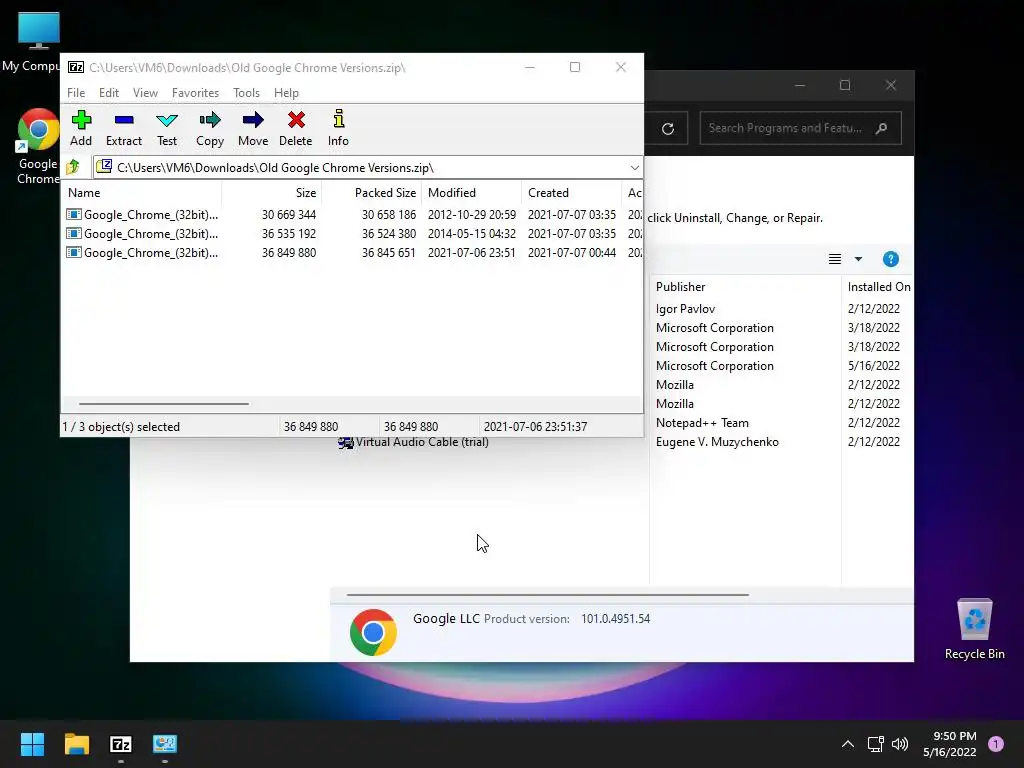1024x768 pixels.
Task: Click the 7-Zip taskbar icon
Action: pos(121,744)
